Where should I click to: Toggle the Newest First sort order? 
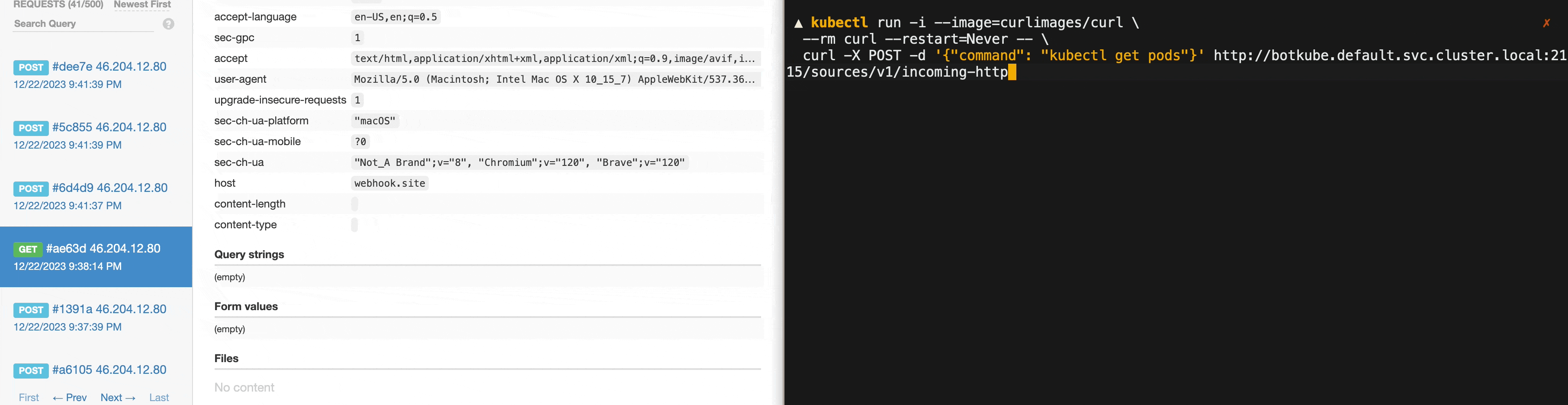pyautogui.click(x=142, y=4)
